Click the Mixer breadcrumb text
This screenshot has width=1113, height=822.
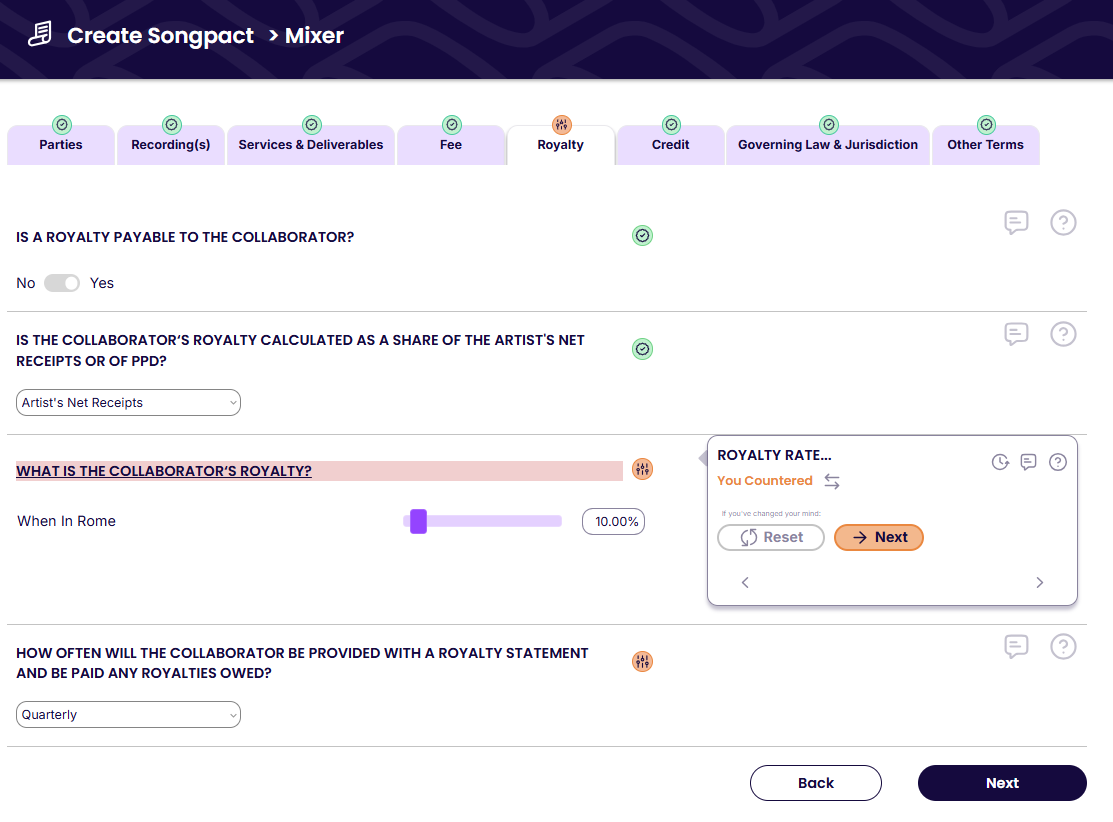click(x=314, y=35)
